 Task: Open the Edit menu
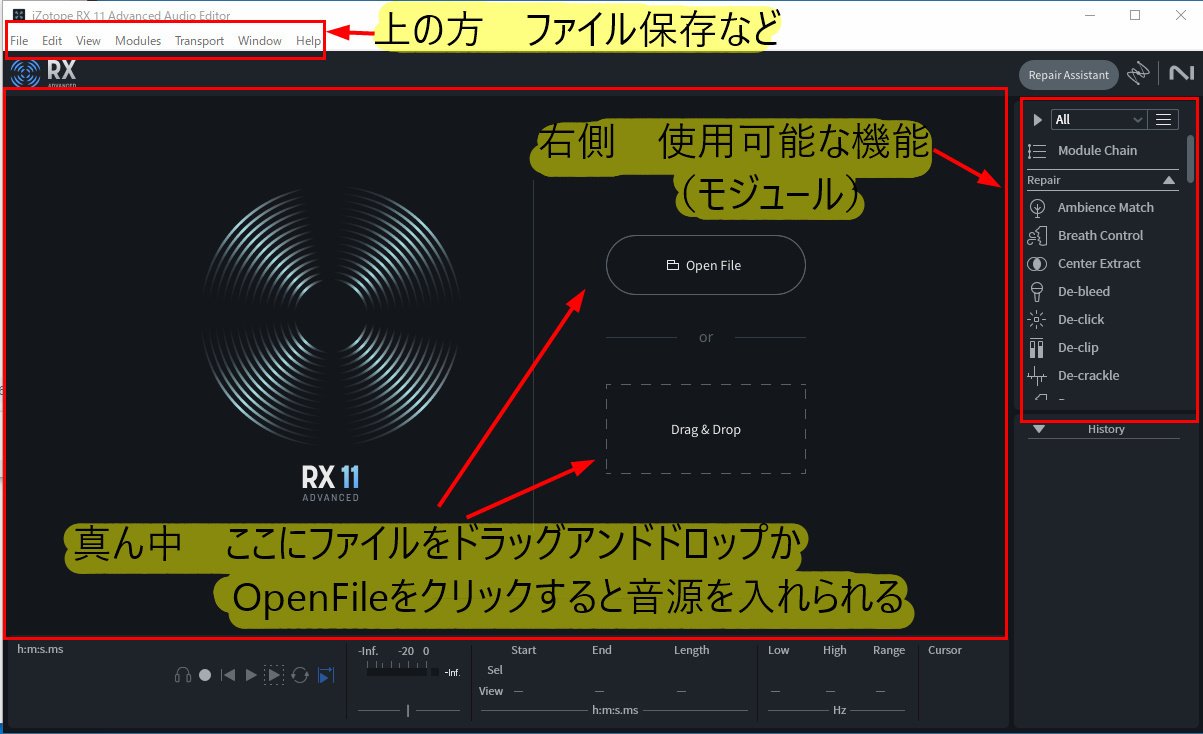(x=52, y=41)
